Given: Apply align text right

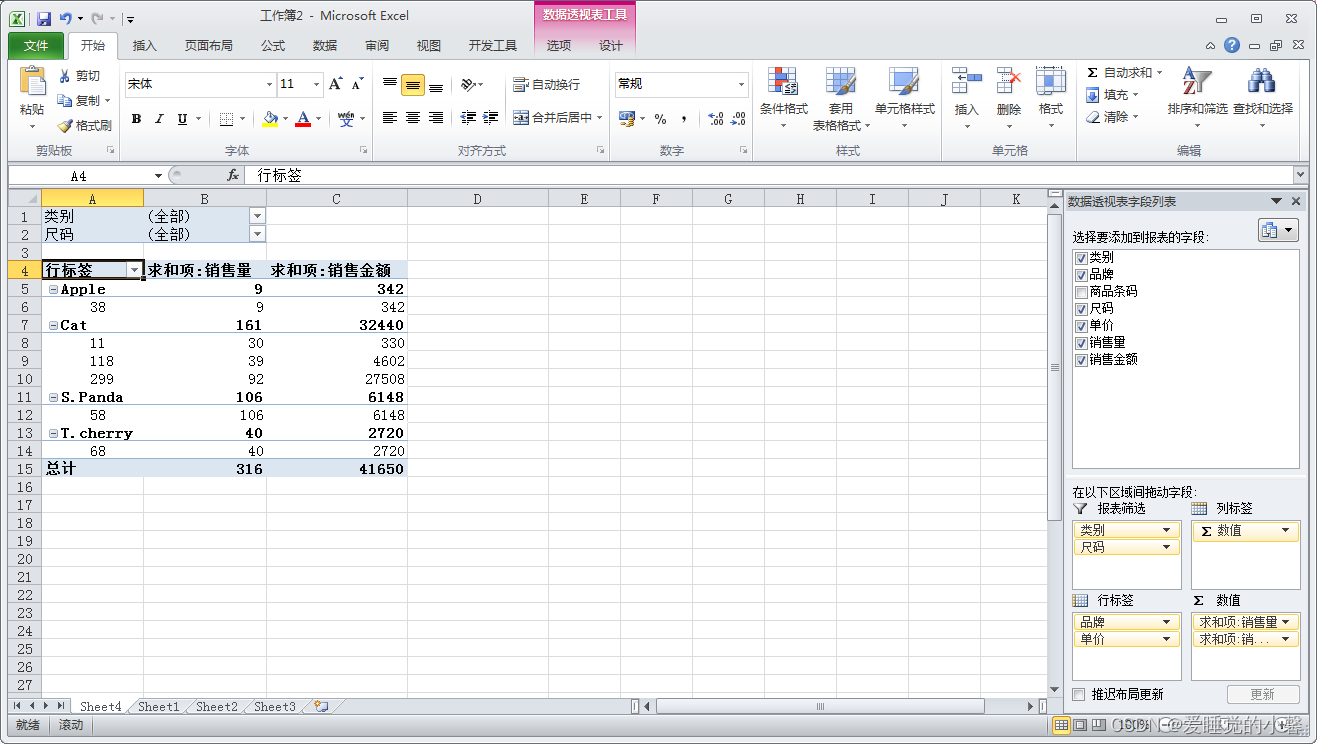Looking at the screenshot, I should (x=436, y=118).
